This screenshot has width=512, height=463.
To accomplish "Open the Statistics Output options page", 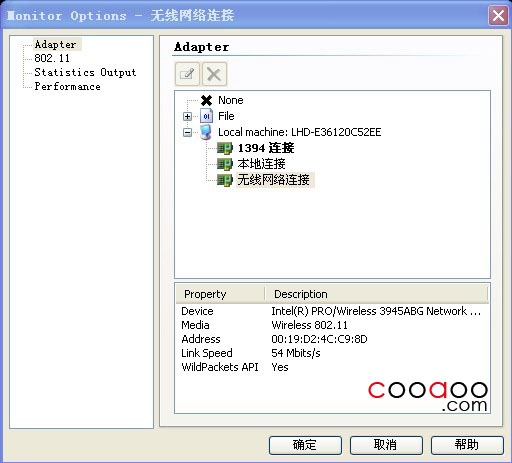I will click(85, 72).
